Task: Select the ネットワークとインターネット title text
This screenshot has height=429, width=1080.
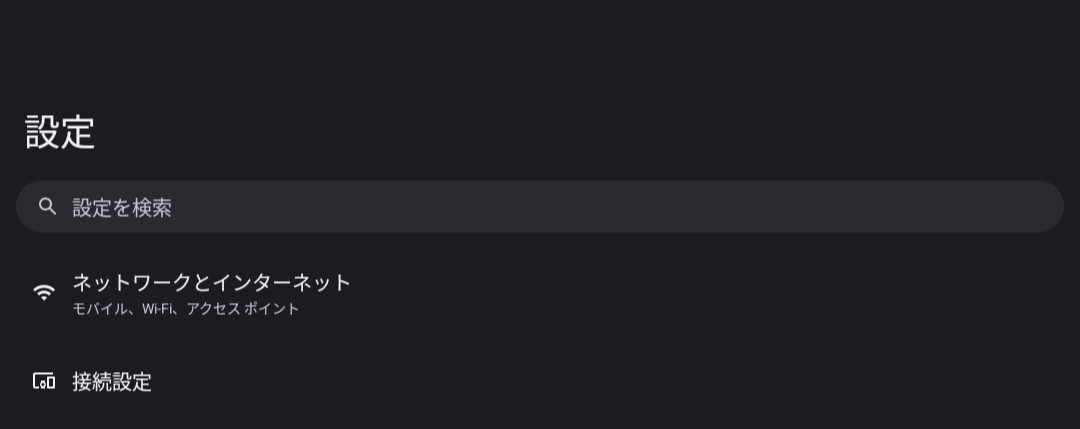Action: pos(211,283)
